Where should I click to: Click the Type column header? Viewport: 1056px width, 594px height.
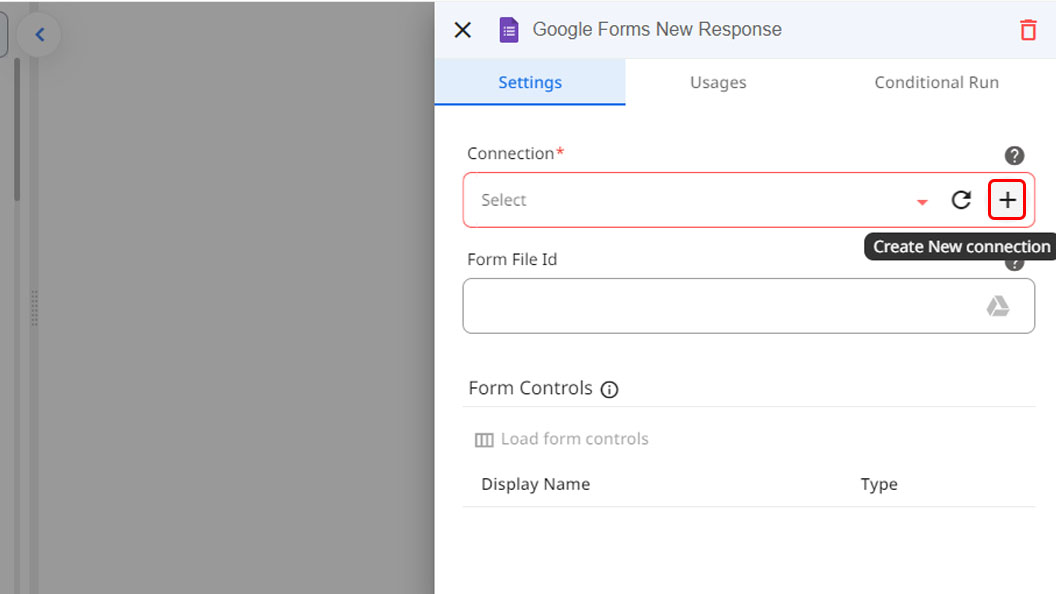tap(879, 484)
